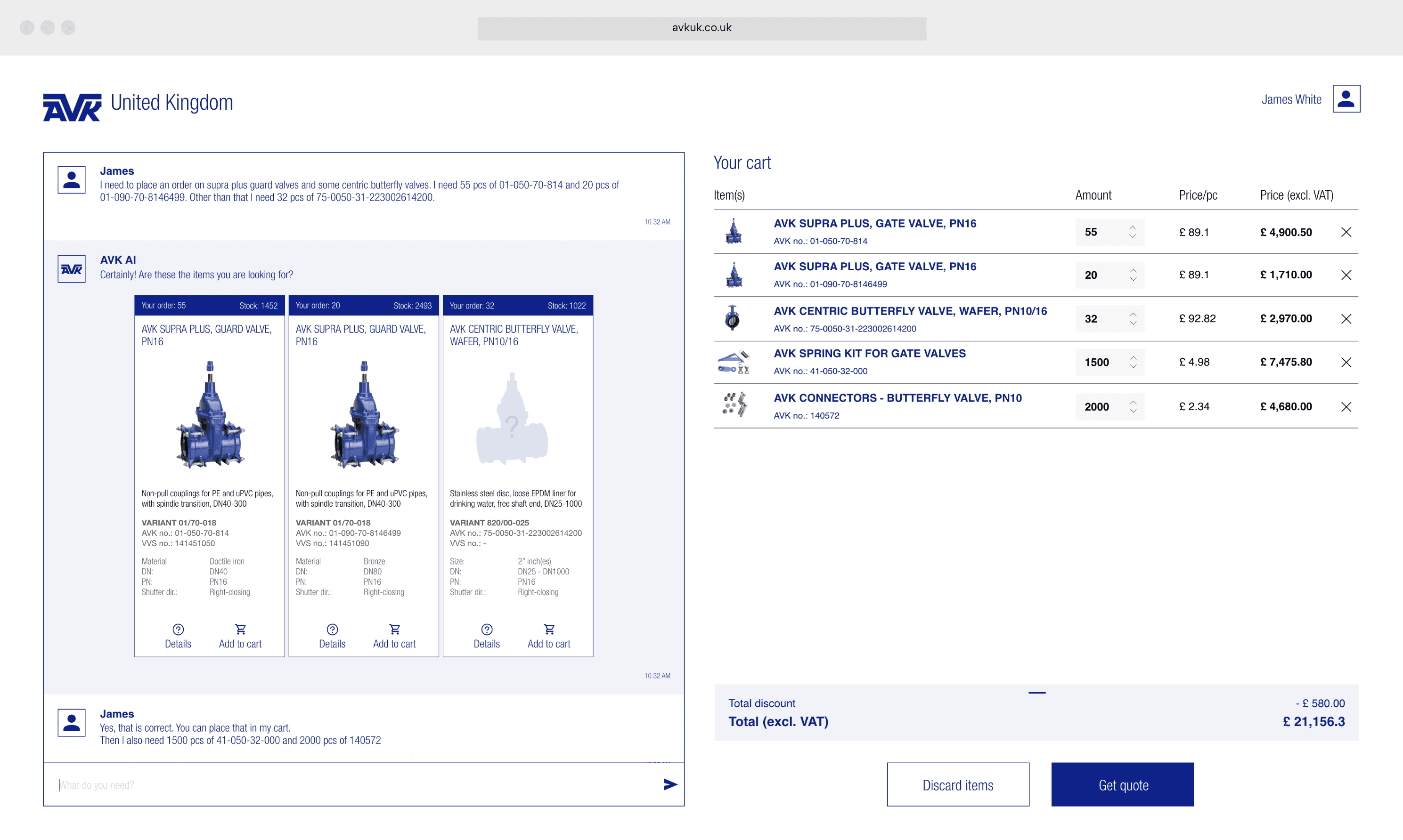
Task: Click the AVK AI avatar in chat
Action: click(71, 269)
